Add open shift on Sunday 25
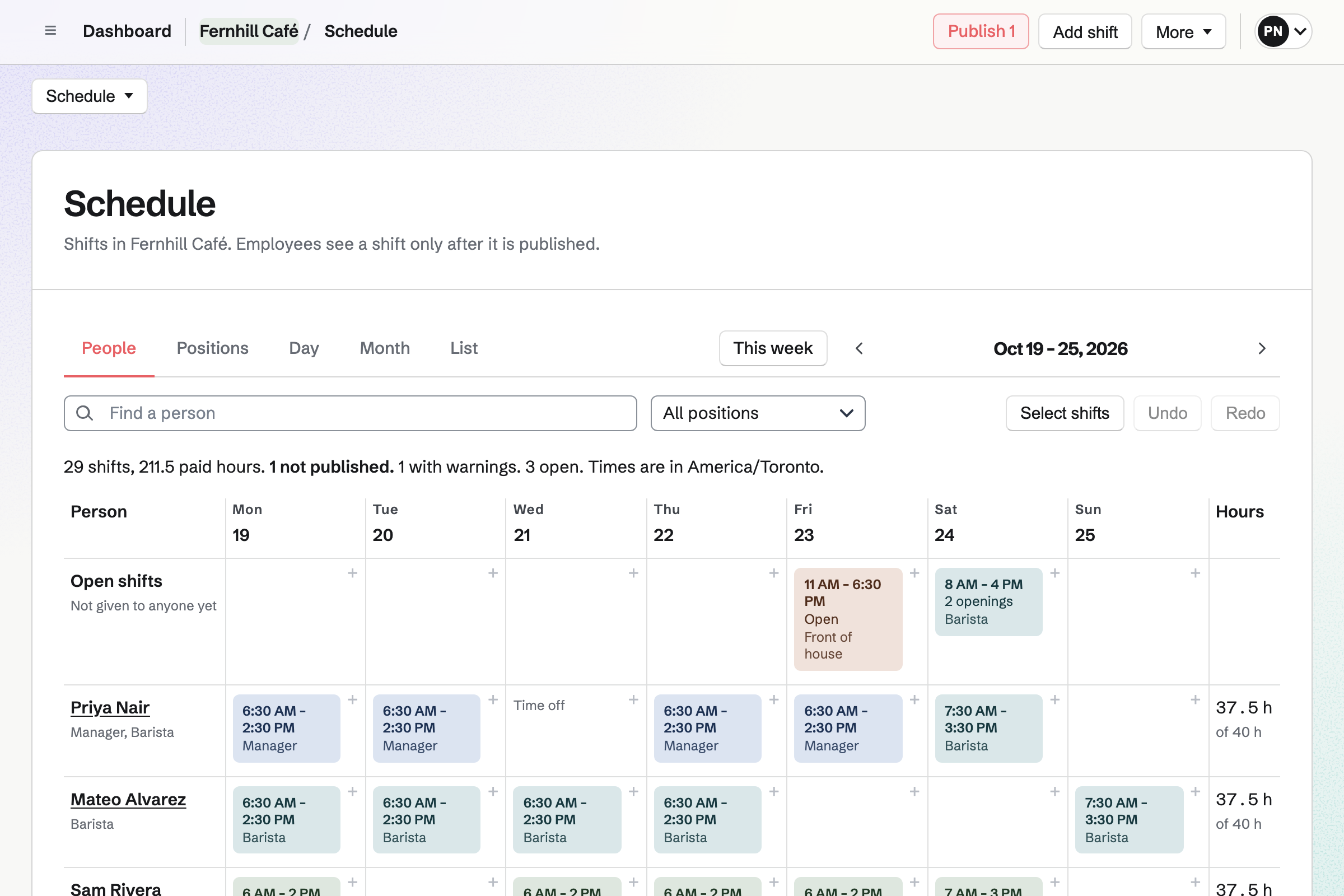This screenshot has height=896, width=1344. (x=1195, y=573)
